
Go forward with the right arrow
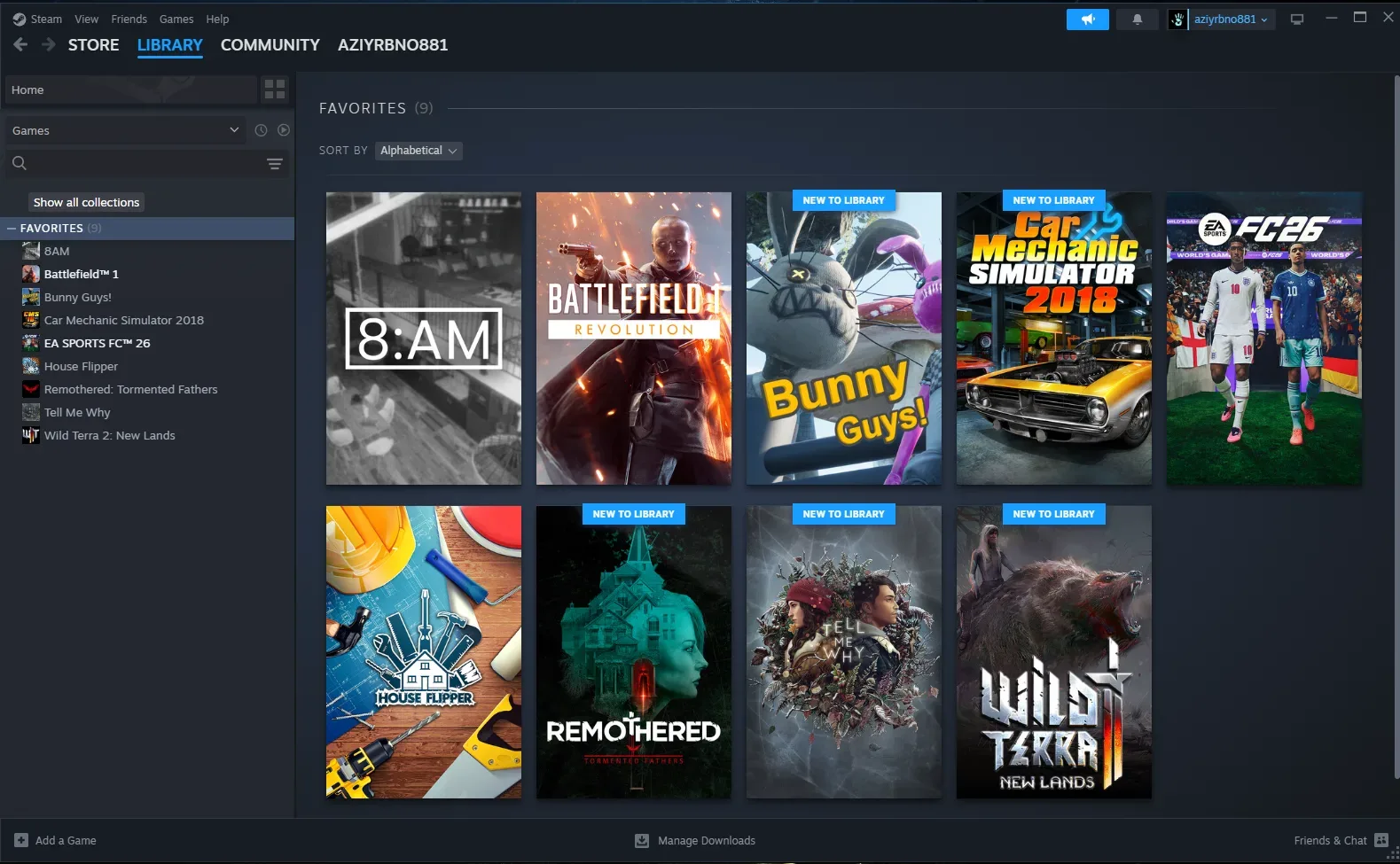[x=49, y=44]
